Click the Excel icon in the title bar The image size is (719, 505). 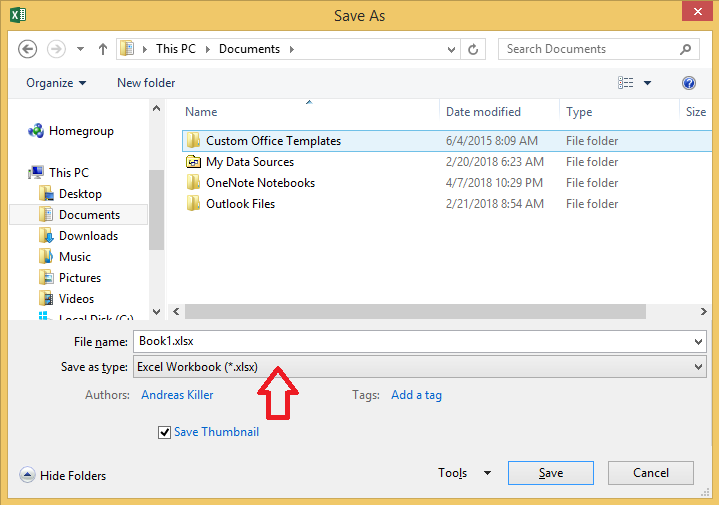tap(18, 15)
